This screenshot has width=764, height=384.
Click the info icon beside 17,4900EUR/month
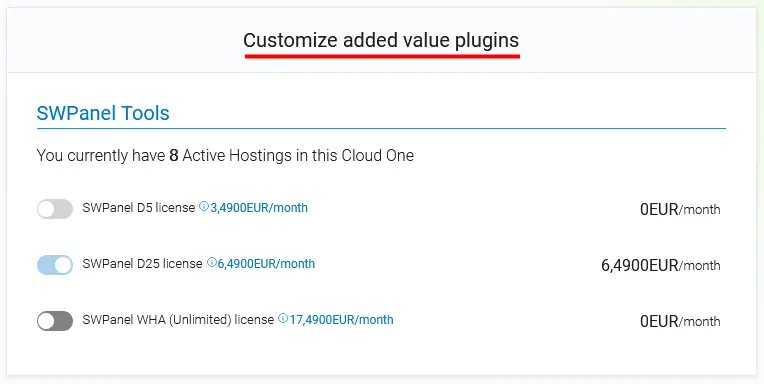click(283, 318)
